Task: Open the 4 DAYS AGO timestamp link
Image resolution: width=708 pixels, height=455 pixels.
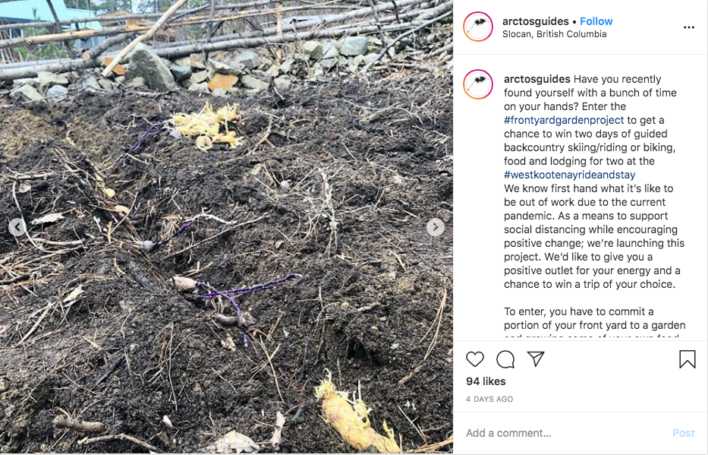Action: (489, 399)
